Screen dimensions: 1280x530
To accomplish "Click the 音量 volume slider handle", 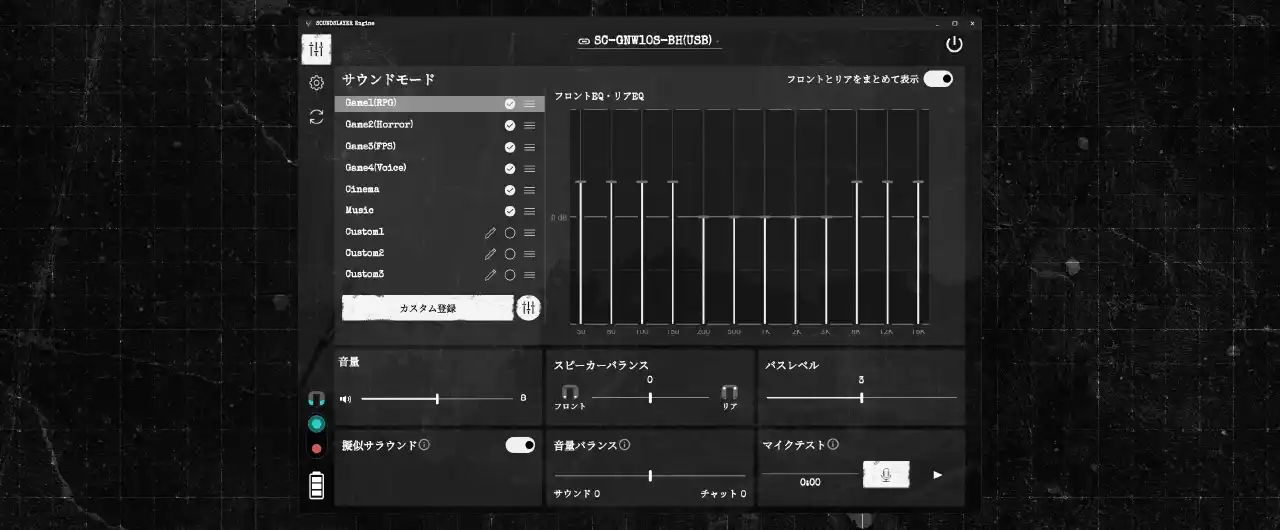I will (x=437, y=398).
